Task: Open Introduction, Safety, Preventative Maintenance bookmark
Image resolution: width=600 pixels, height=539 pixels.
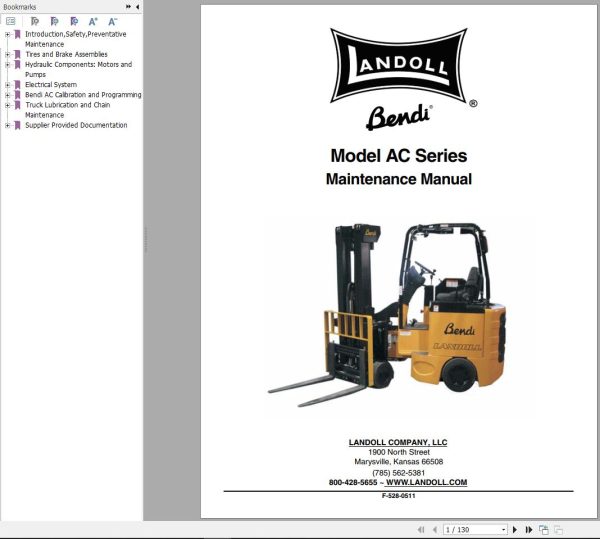Action: [75, 39]
